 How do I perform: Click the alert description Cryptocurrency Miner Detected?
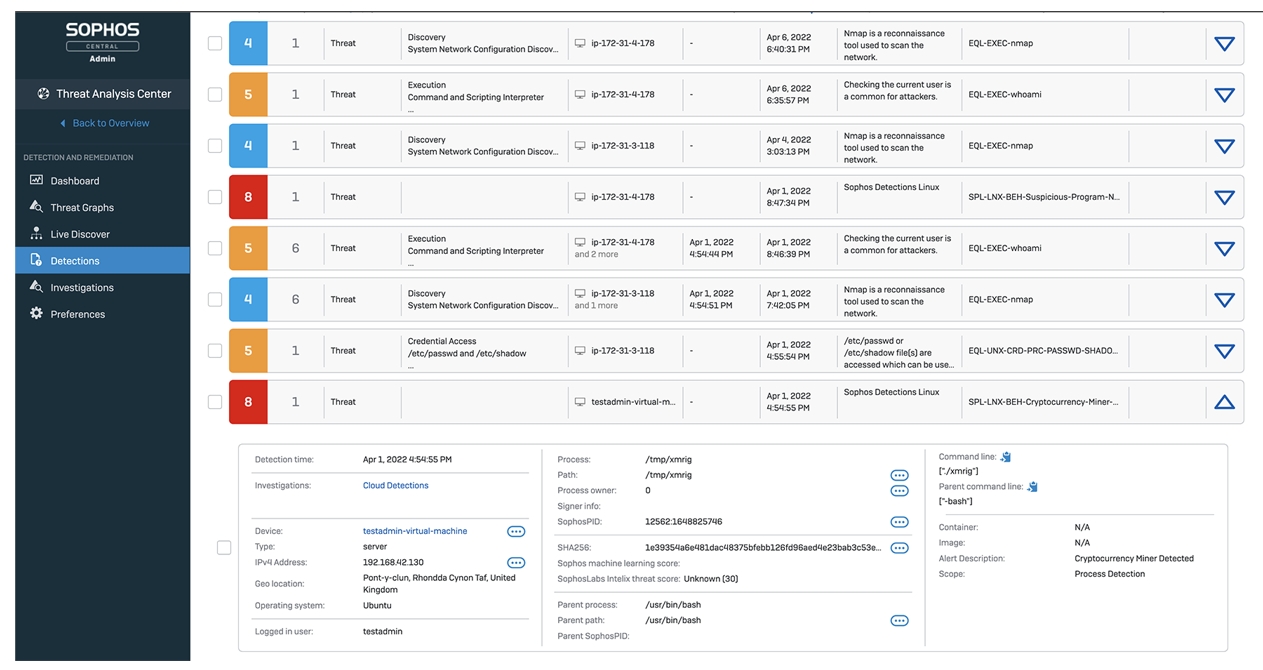point(1134,559)
